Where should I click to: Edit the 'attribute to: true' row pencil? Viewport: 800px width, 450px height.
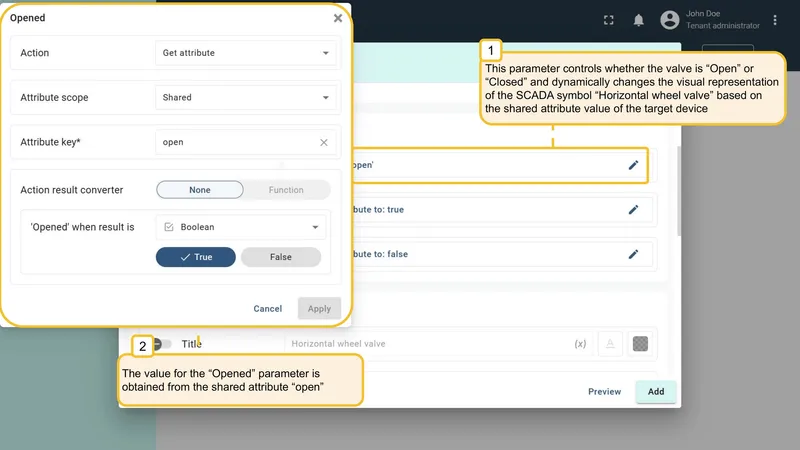633,210
